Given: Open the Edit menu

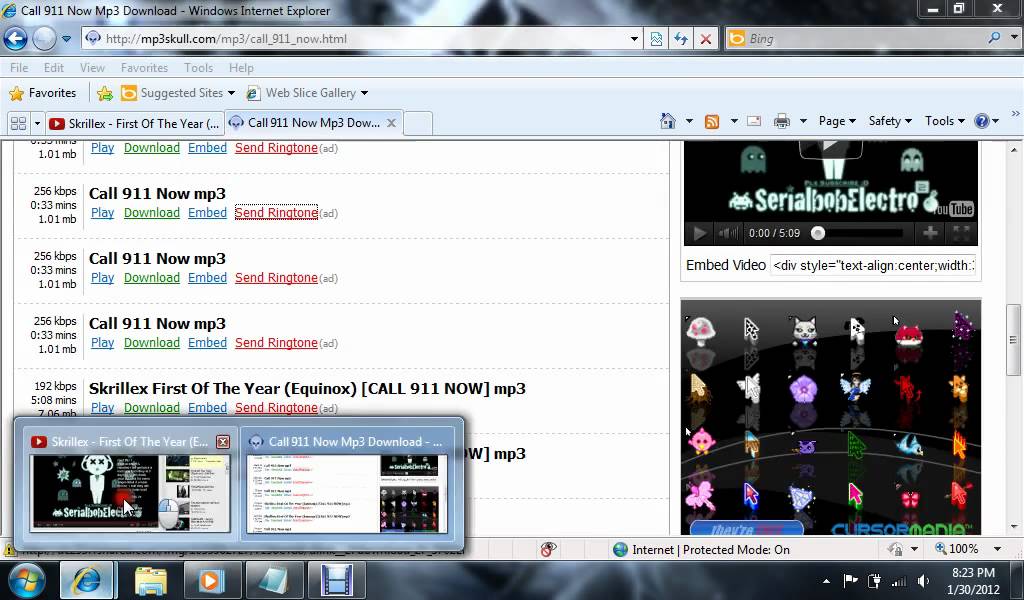Looking at the screenshot, I should 54,67.
